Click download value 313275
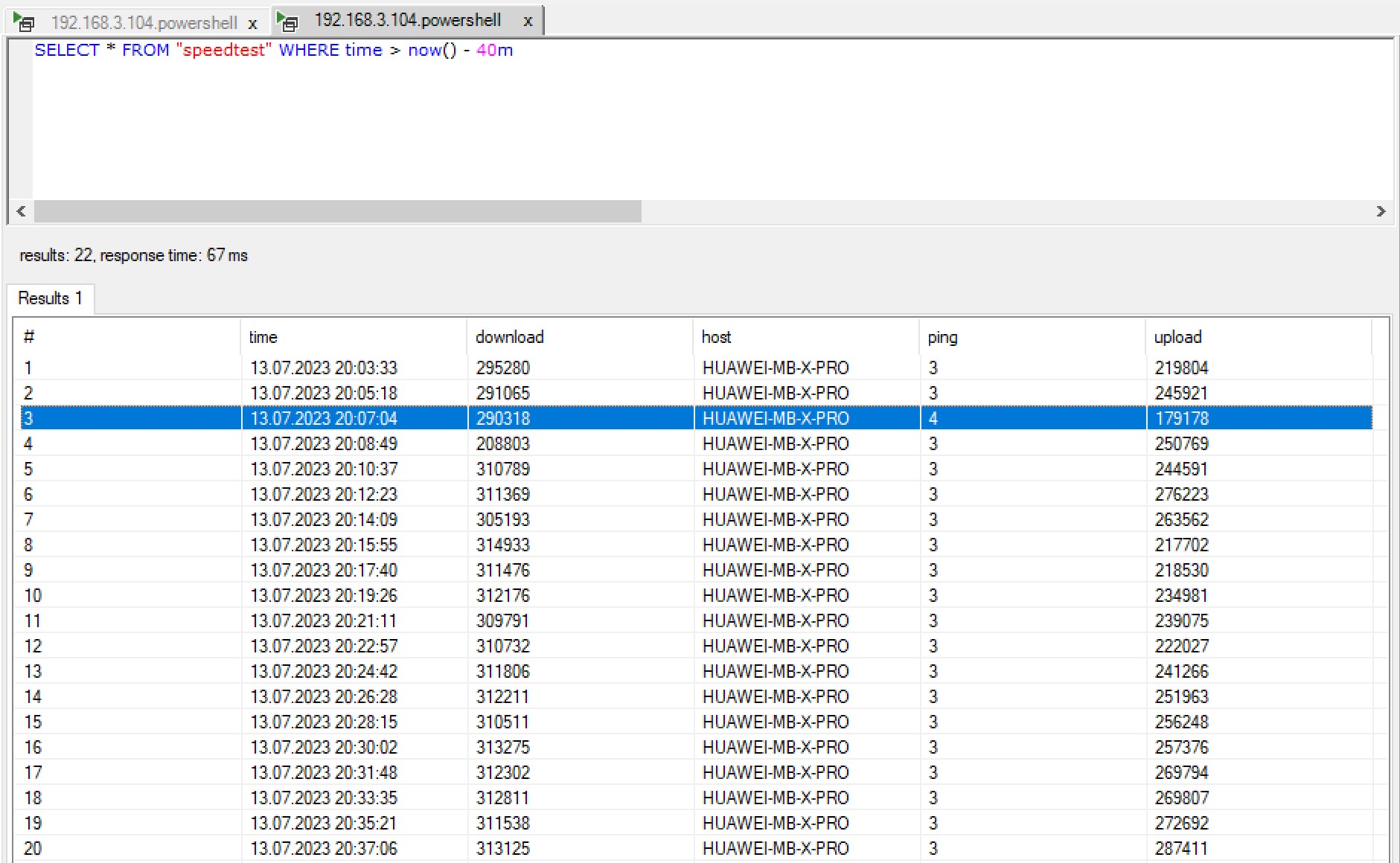Screen dimensions: 1400x863 [503, 747]
